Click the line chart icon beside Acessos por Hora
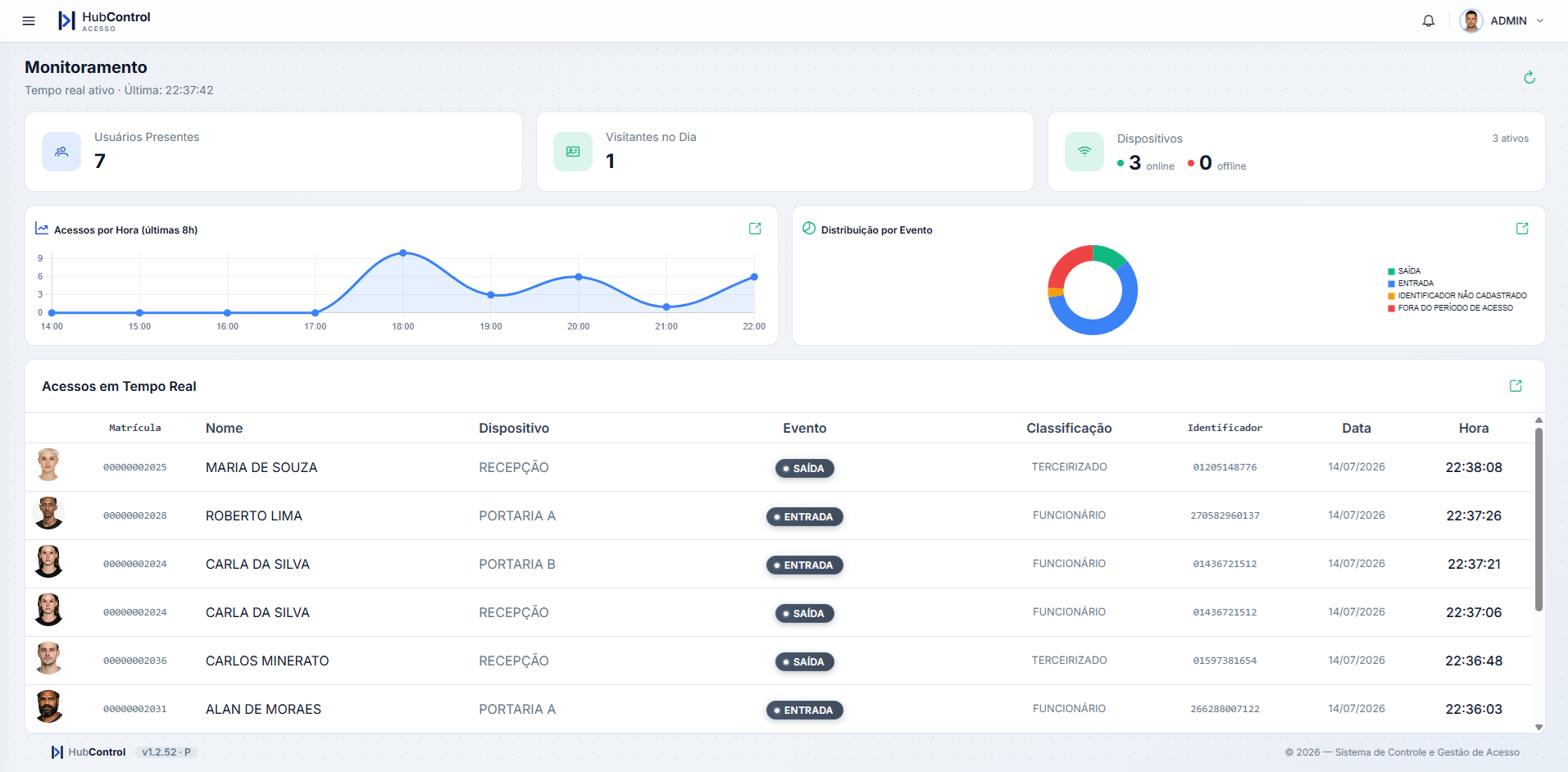Image resolution: width=1568 pixels, height=772 pixels. tap(42, 229)
